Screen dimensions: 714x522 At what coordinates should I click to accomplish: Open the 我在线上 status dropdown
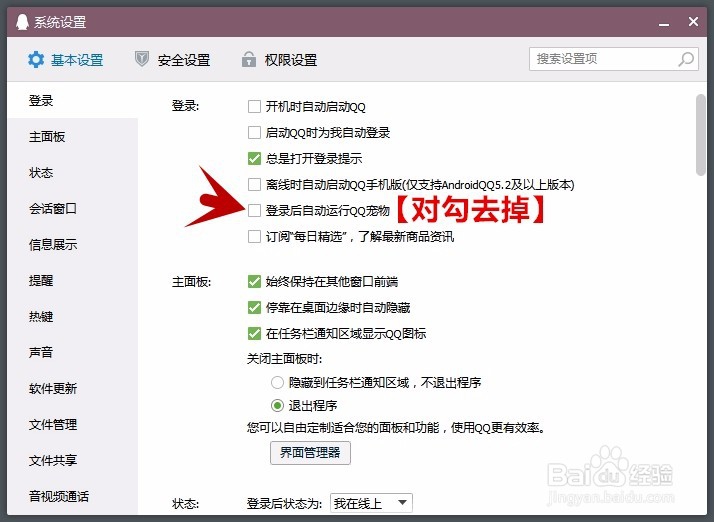pos(371,503)
